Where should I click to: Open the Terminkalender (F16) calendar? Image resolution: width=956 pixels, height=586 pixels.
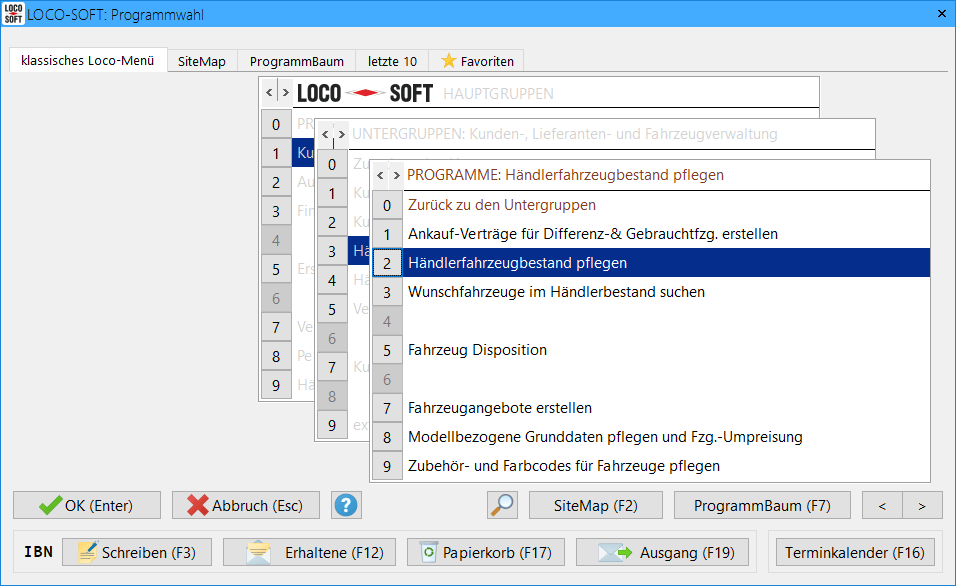(855, 552)
